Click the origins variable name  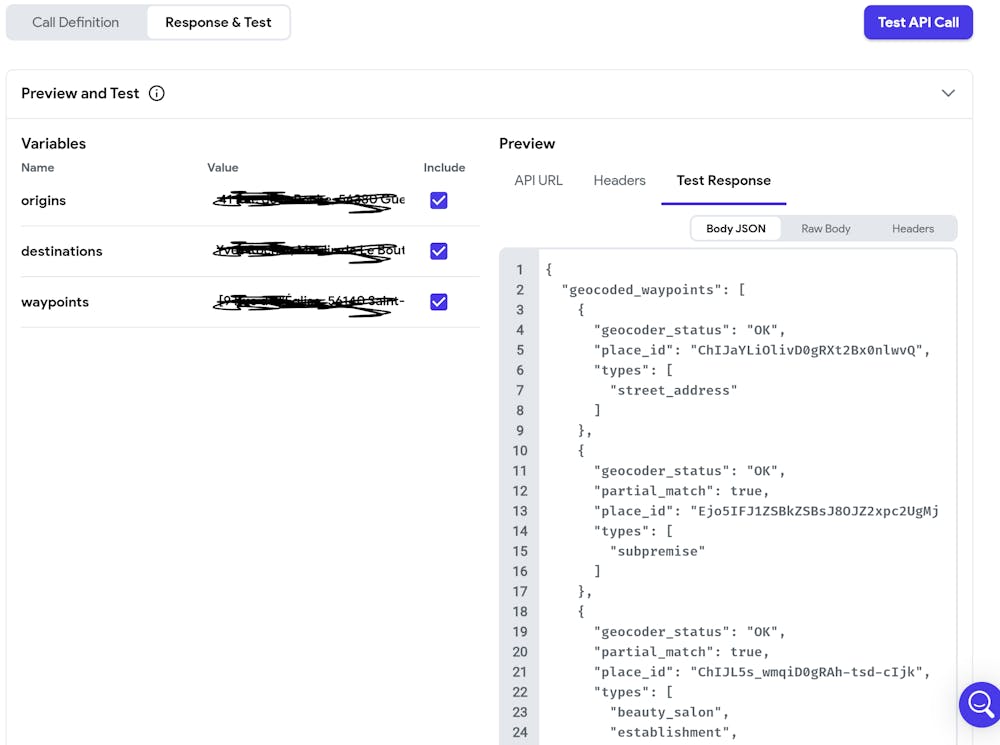[43, 200]
